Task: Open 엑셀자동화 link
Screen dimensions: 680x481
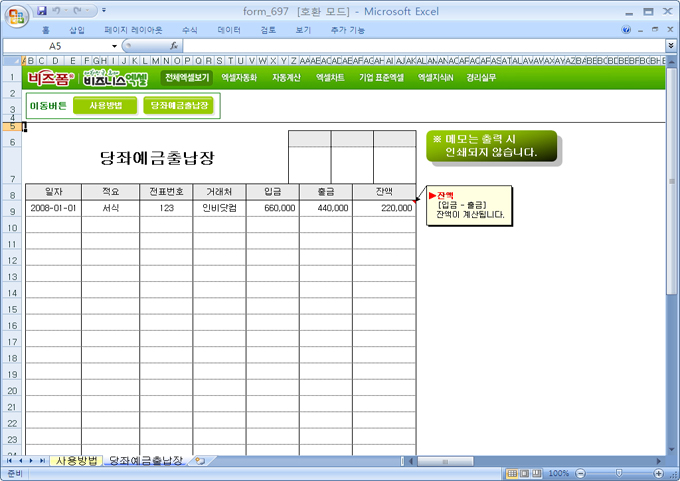Action: [239, 78]
